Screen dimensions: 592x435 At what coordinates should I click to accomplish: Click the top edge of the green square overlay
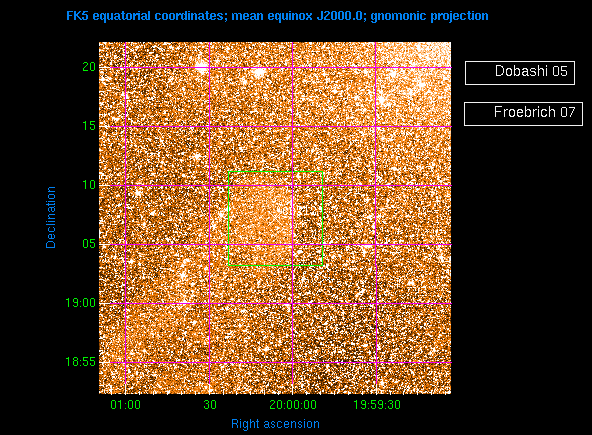(x=276, y=172)
